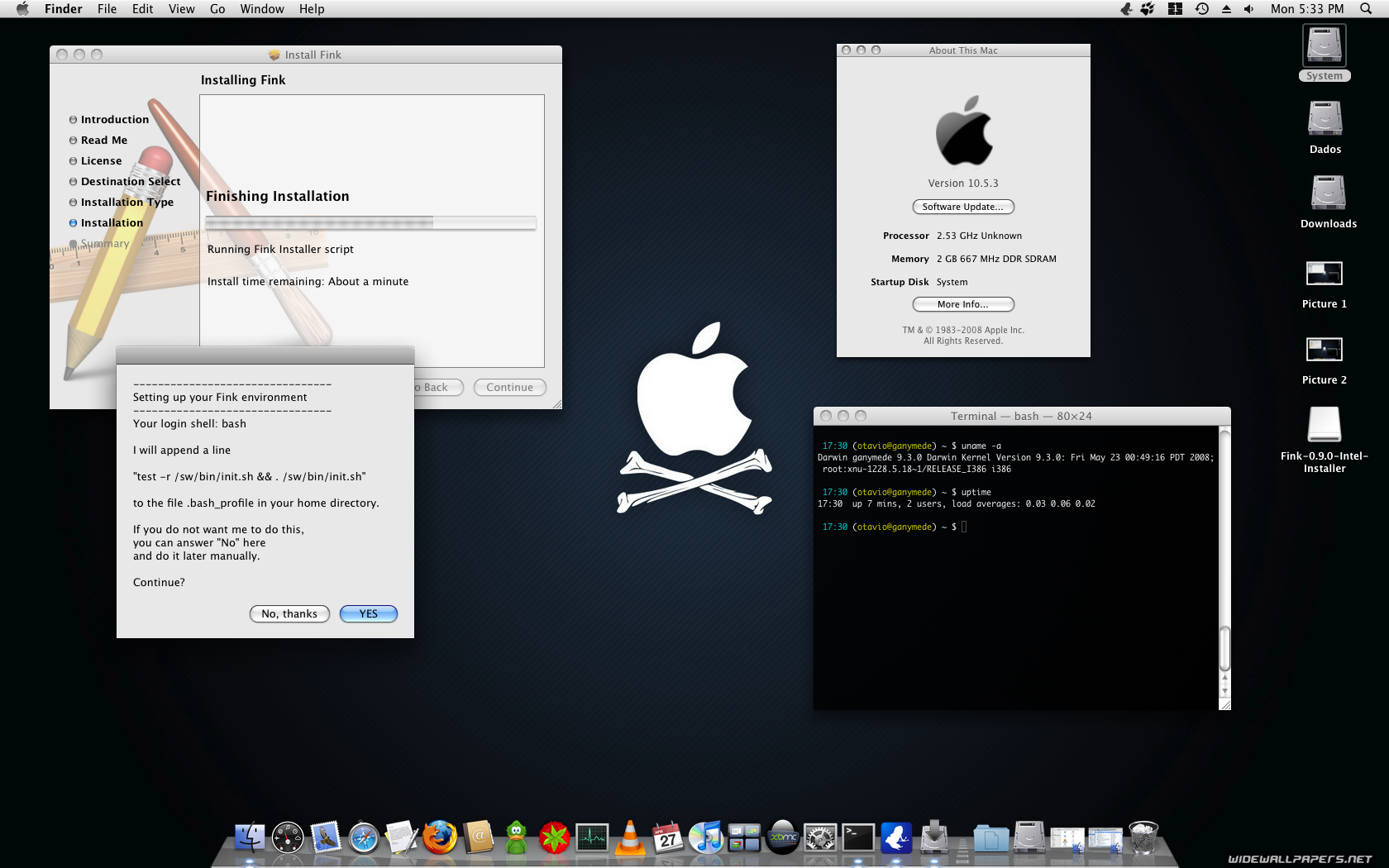Launch Firefox from the Dock

click(x=440, y=837)
